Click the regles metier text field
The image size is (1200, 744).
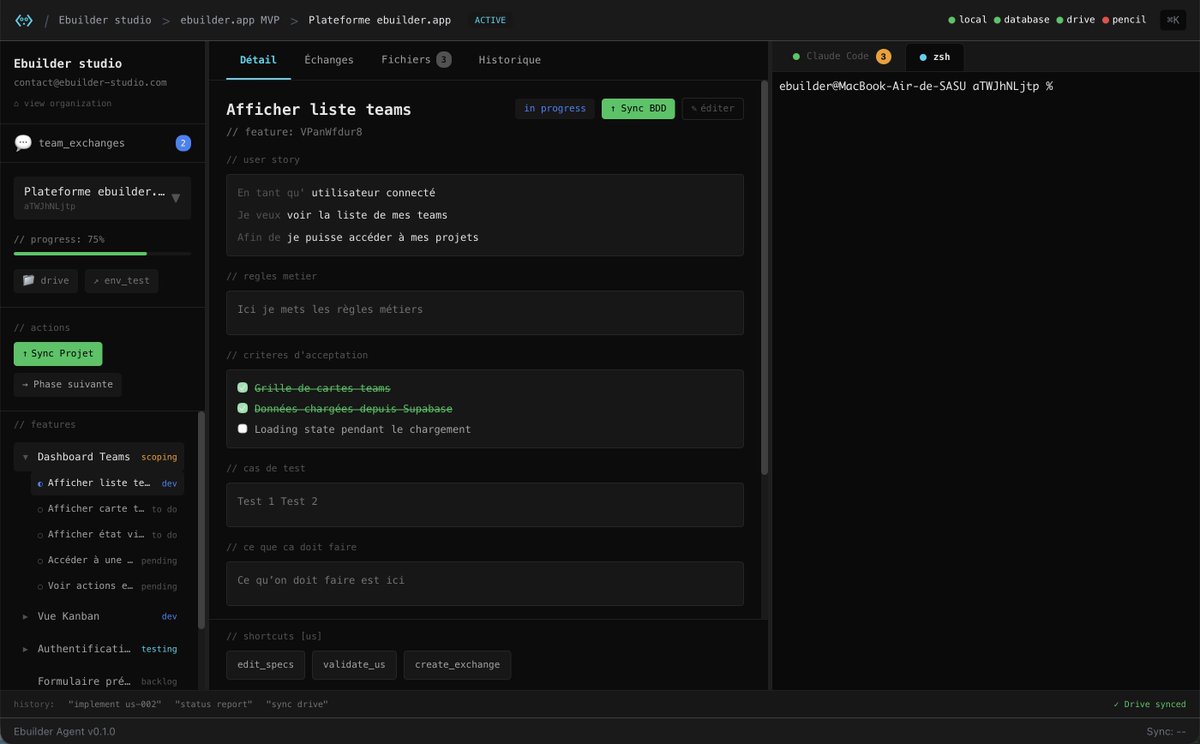(485, 312)
